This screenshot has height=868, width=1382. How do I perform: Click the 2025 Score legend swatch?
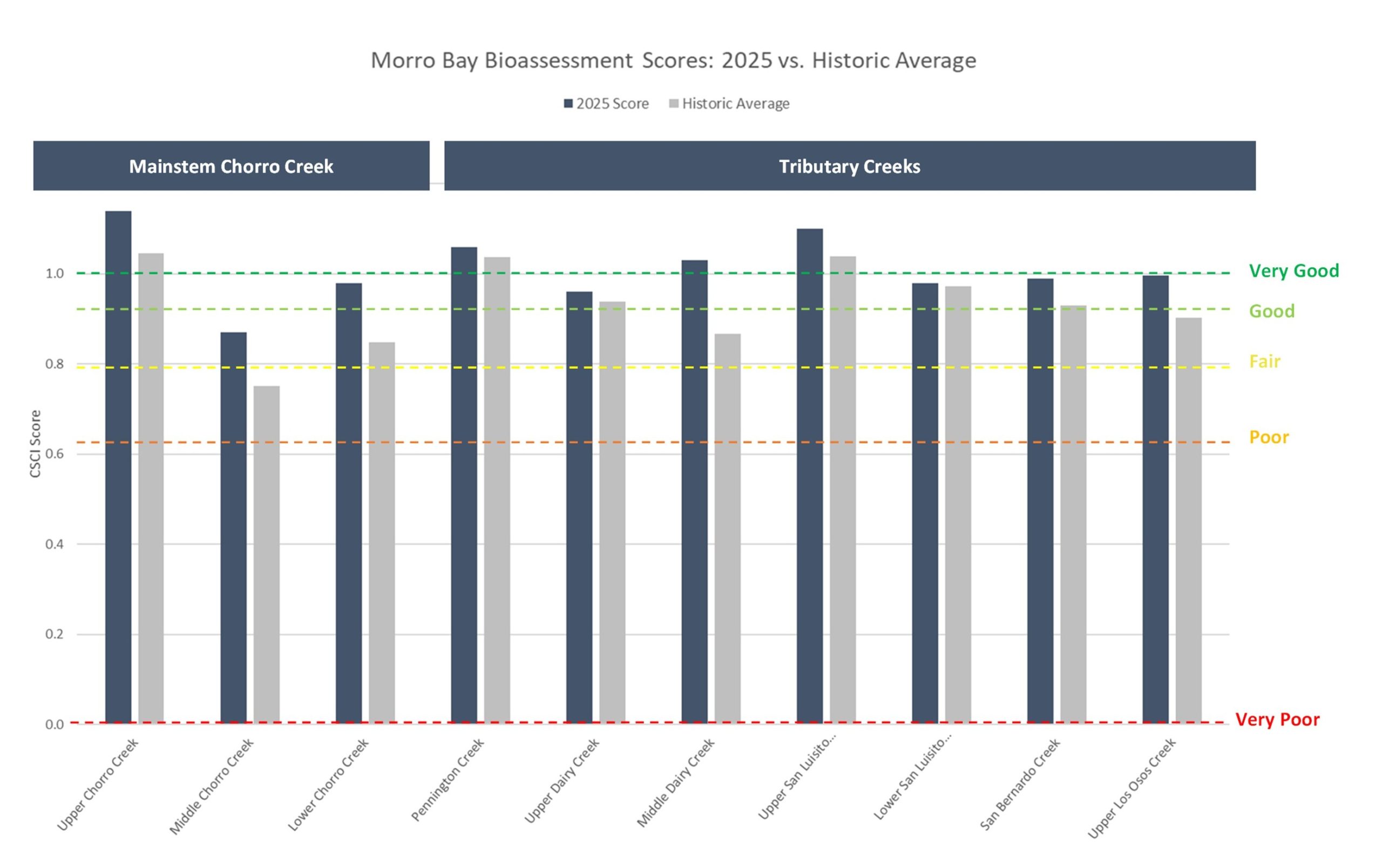click(568, 104)
